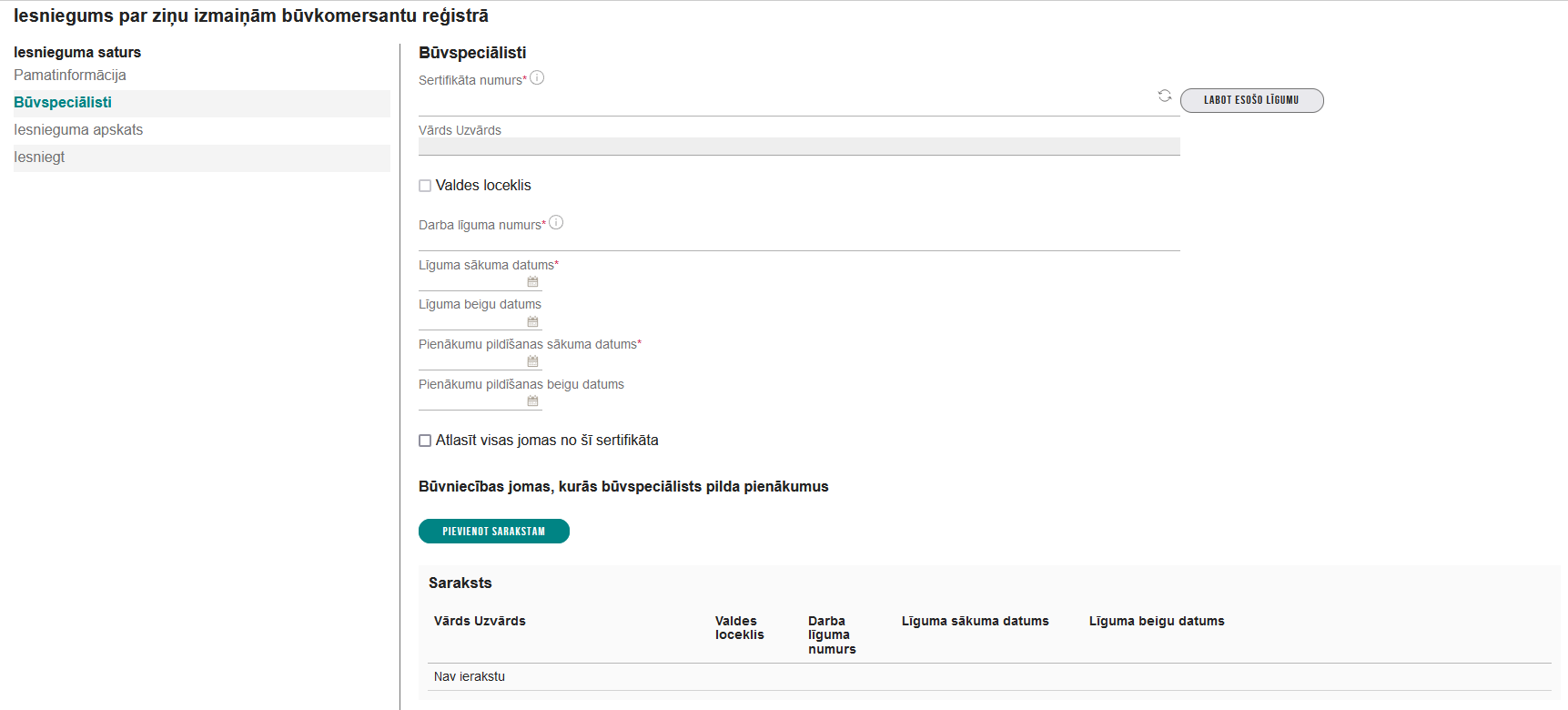The width and height of the screenshot is (1568, 710).
Task: Click info icon next to Darba līguma numurs
Action: (556, 222)
